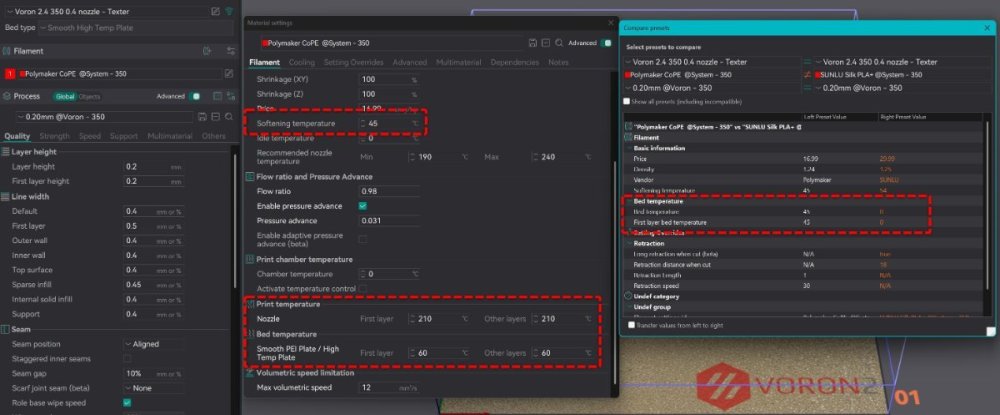Open left printer preset dropdown in Compare presets

(712, 62)
